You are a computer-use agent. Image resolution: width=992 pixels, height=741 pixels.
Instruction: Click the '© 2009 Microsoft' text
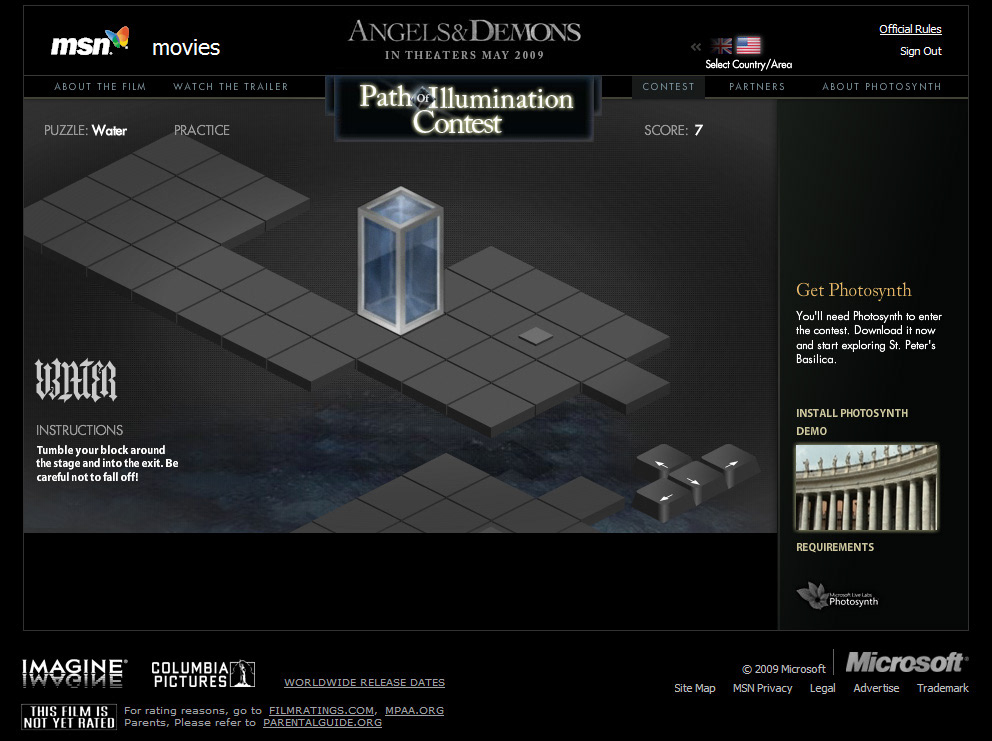point(784,669)
